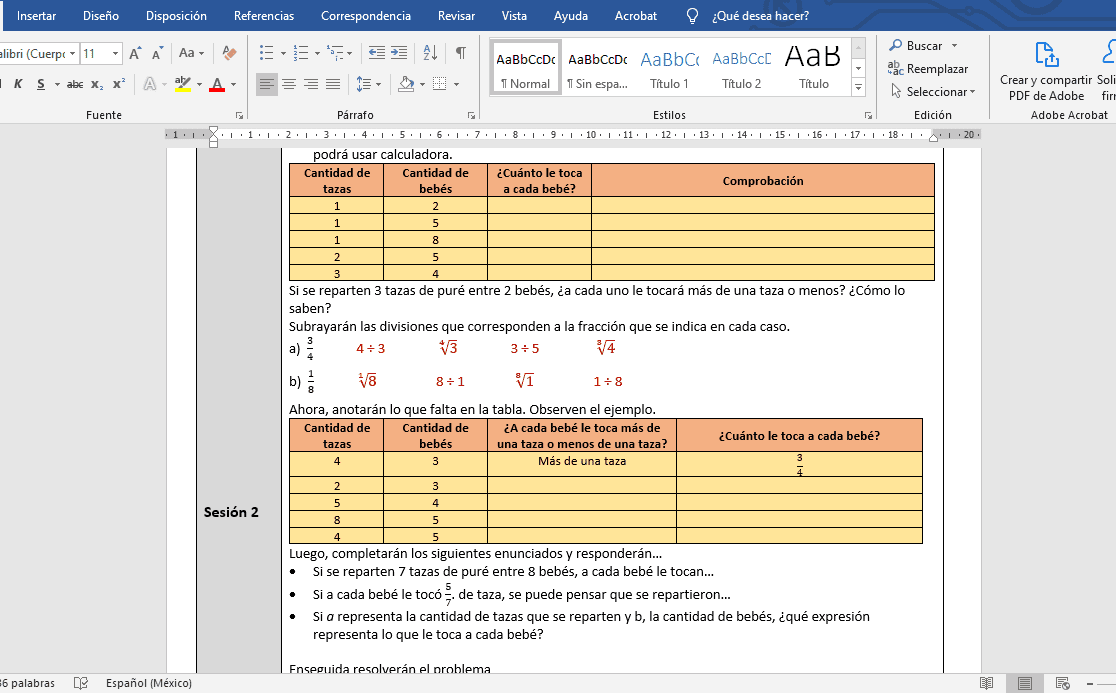This screenshot has width=1116, height=693.
Task: Toggle subscript formatting
Action: (97, 84)
